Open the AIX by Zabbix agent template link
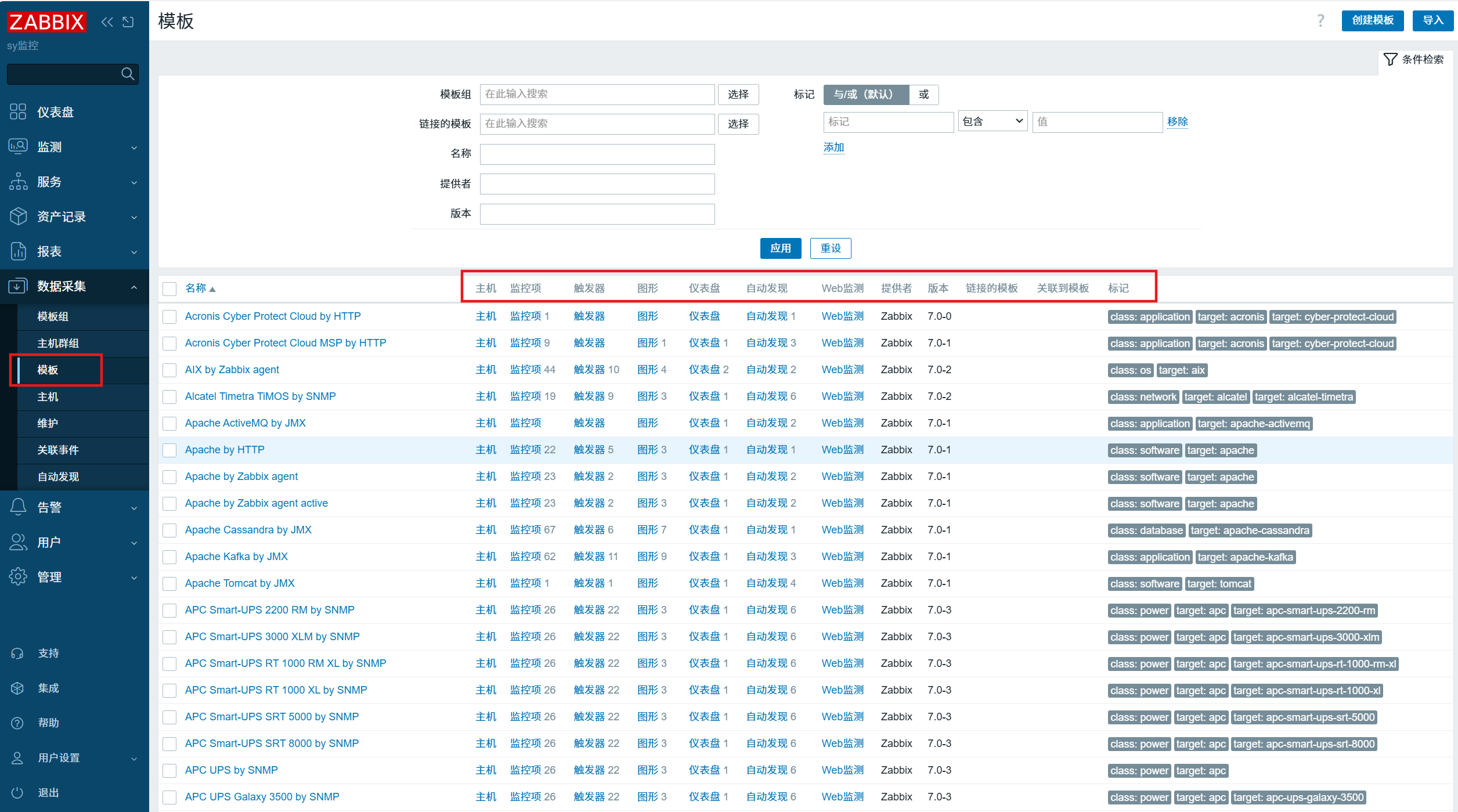Screen dimensions: 1458x812 coord(232,370)
